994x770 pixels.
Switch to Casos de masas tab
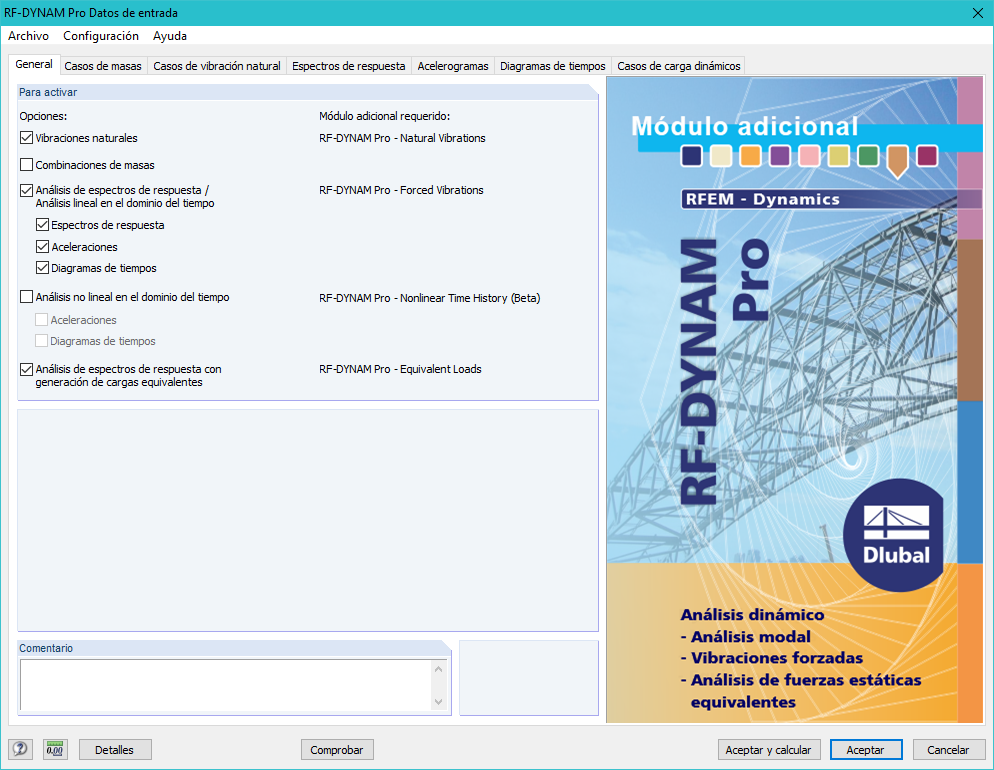pos(103,66)
